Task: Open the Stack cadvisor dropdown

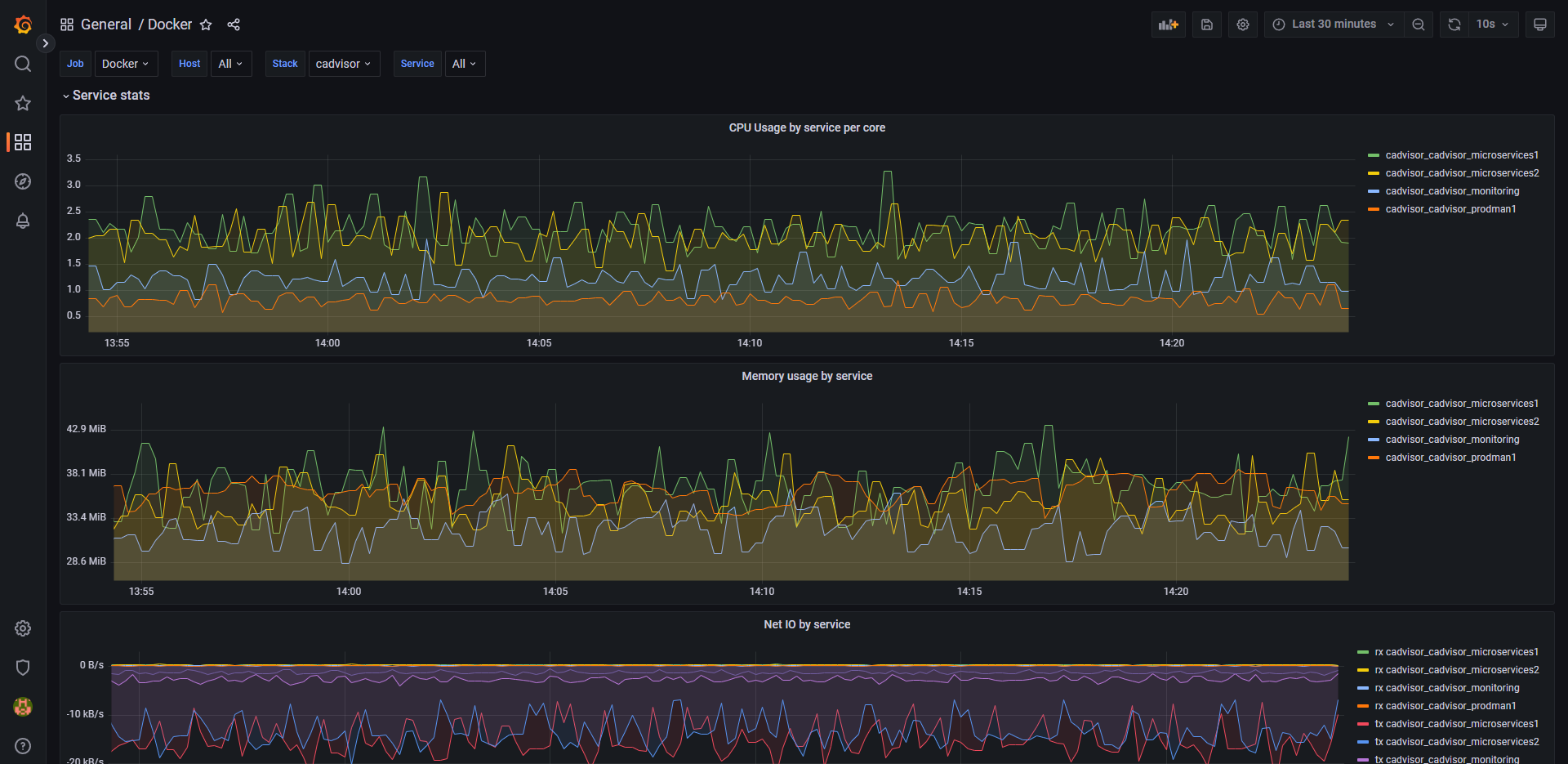Action: (x=343, y=64)
